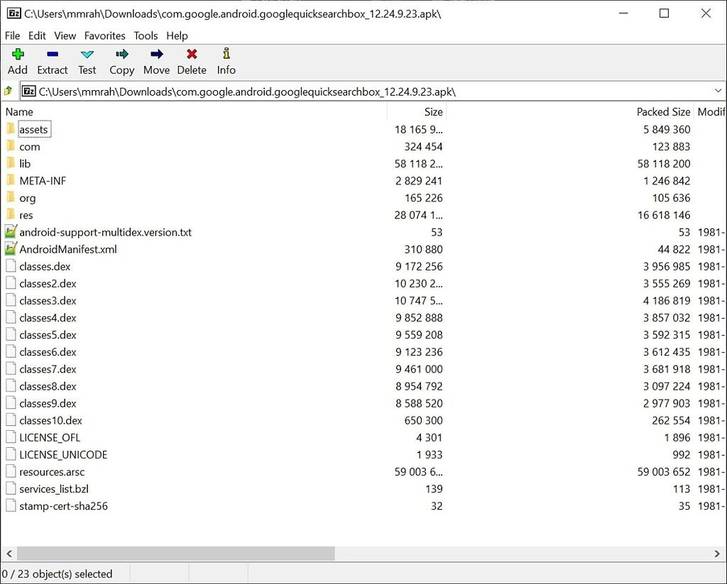Select the org folder icon
This screenshot has height=584, width=727.
click(11, 197)
